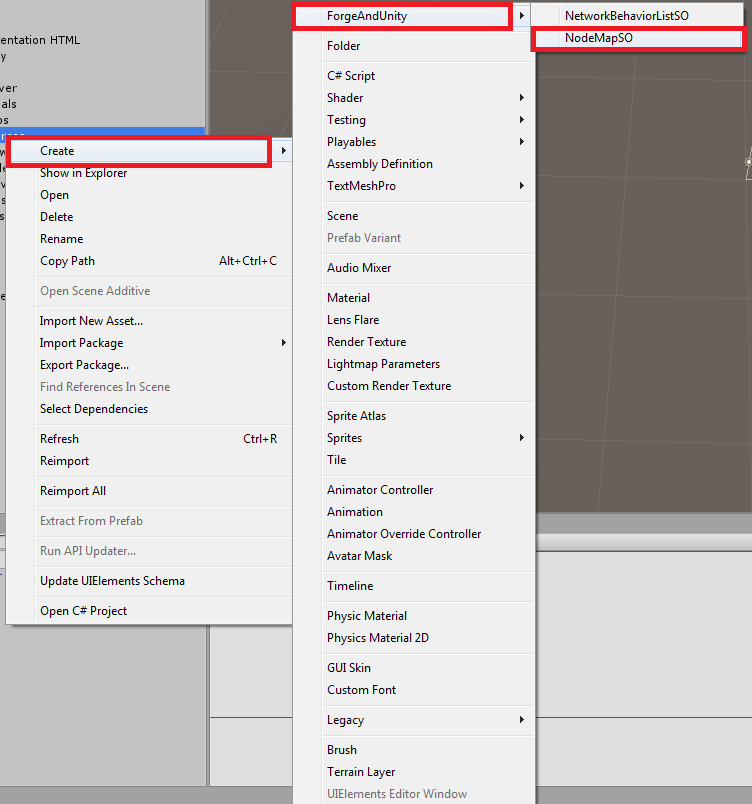Choose Select Dependencies
Viewport: 752px width, 804px height.
click(x=149, y=409)
